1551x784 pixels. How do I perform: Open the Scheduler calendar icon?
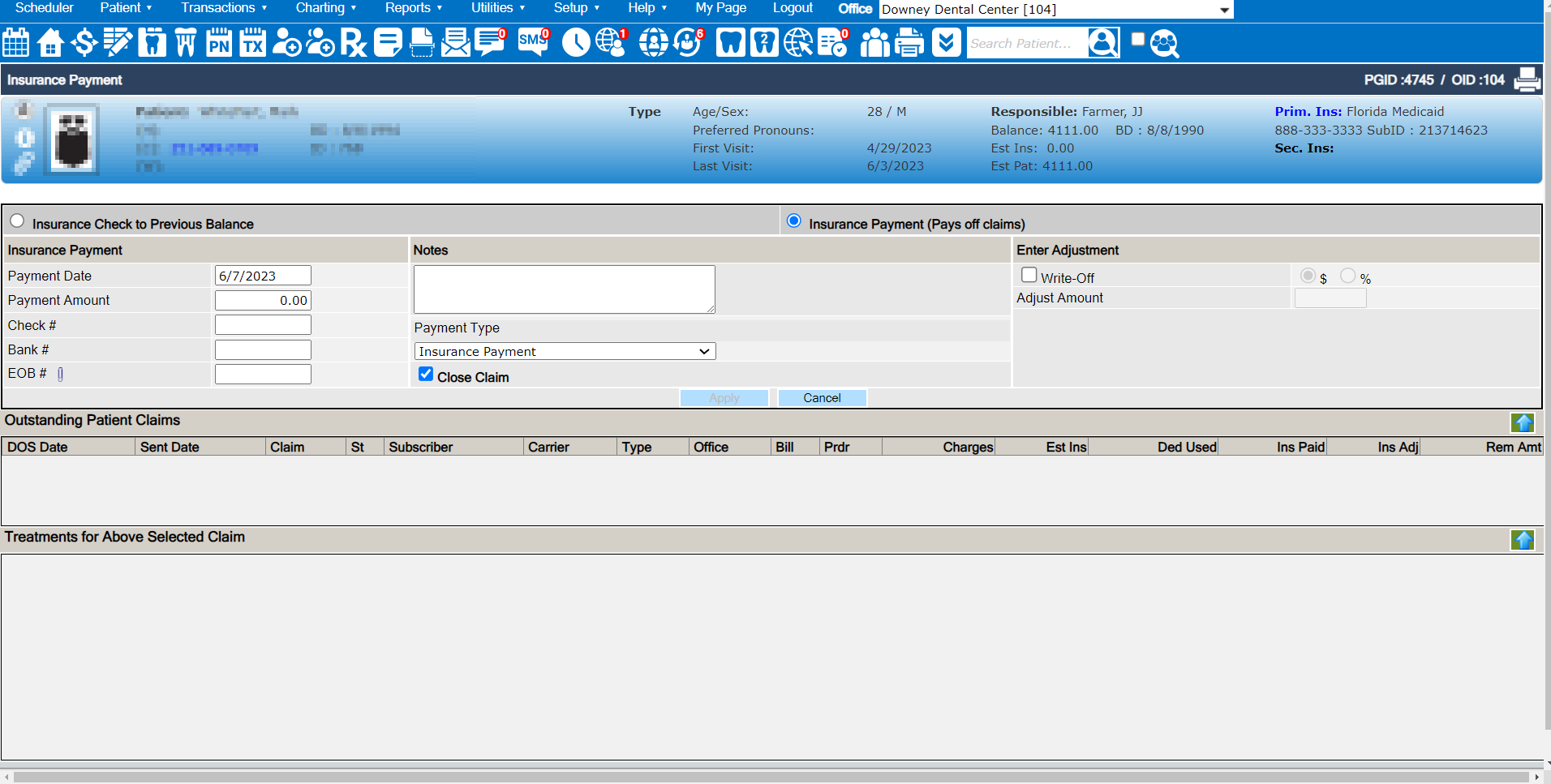pos(15,42)
